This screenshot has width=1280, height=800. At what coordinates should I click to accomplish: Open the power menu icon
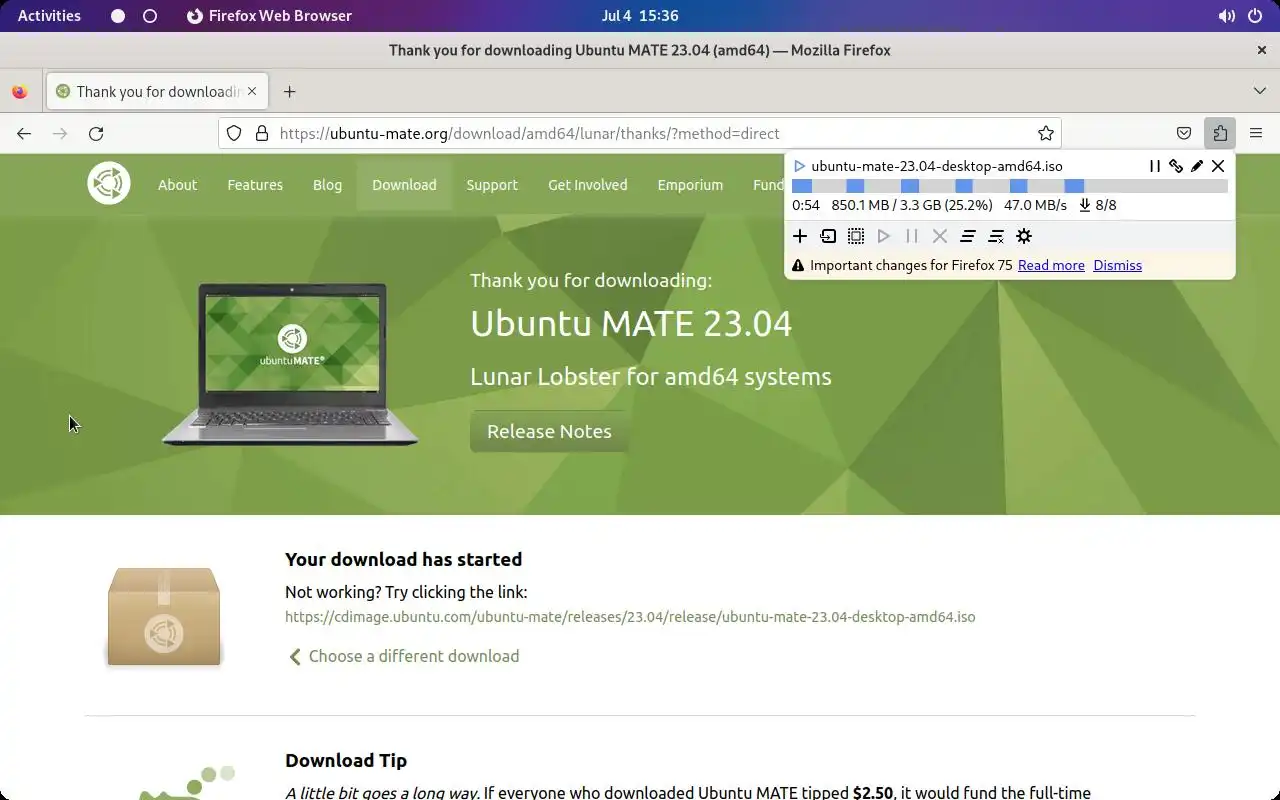click(1255, 16)
